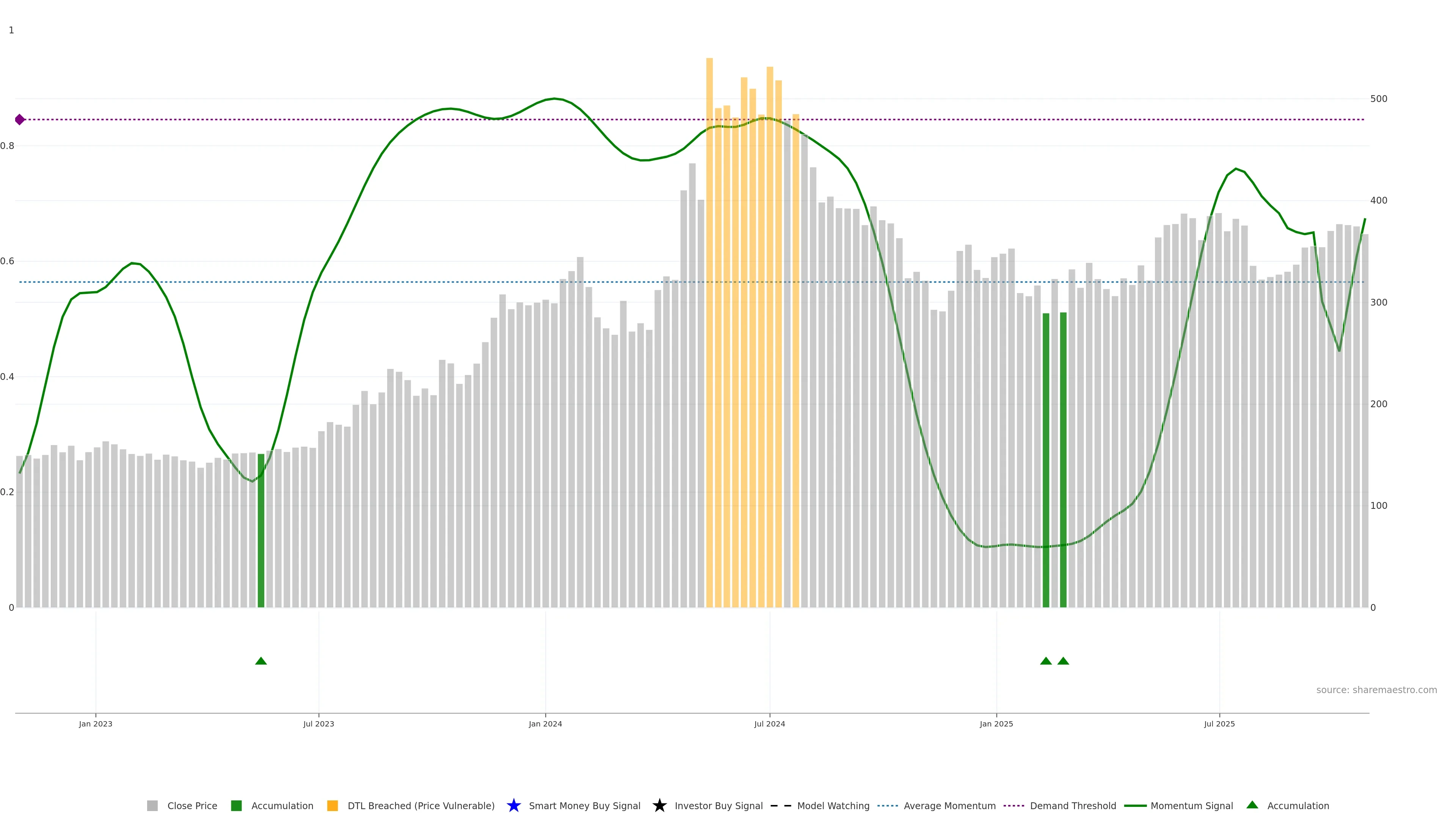Click the gray Close Price legend swatch

(x=152, y=805)
